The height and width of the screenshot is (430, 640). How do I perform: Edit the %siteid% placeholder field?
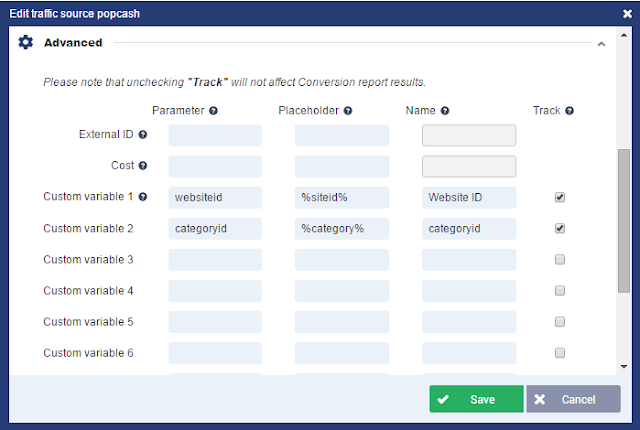point(342,197)
